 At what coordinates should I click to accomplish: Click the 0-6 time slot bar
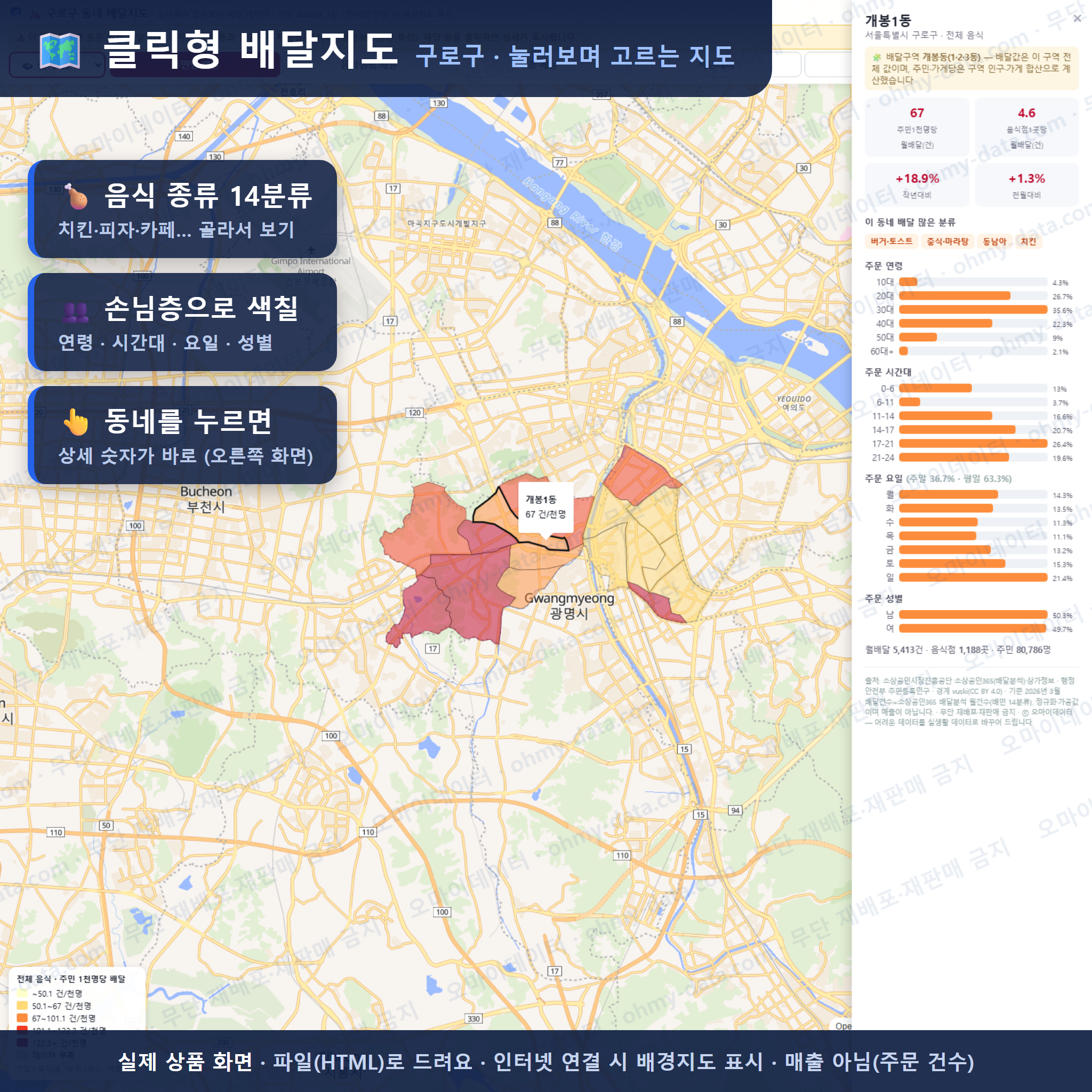coord(973,388)
